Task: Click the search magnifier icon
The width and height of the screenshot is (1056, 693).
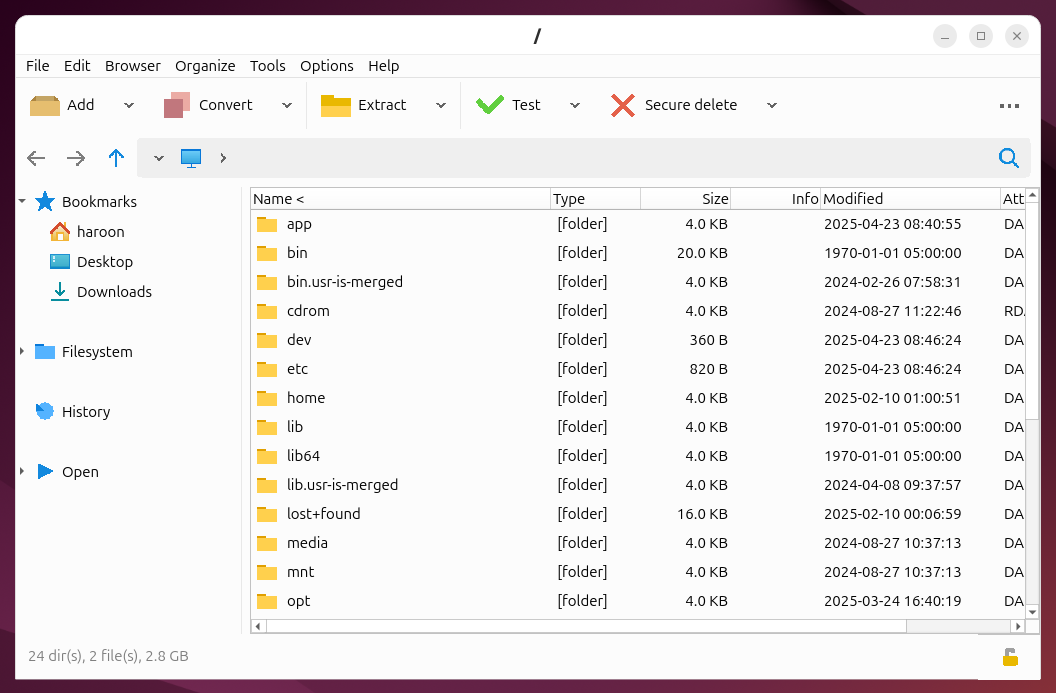Action: coord(1009,158)
